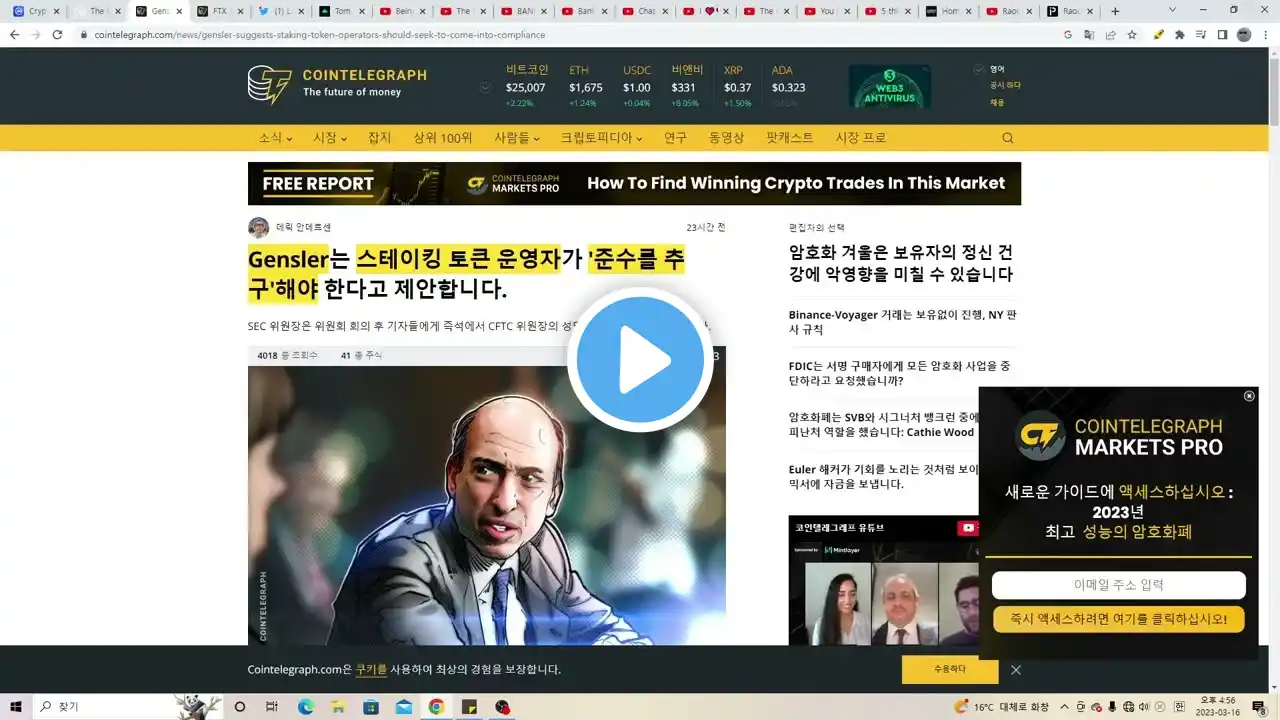Viewport: 1280px width, 720px height.
Task: Click the 즉시 액세스하려면 여기를 클릭하십시오 button
Action: pyautogui.click(x=1118, y=619)
